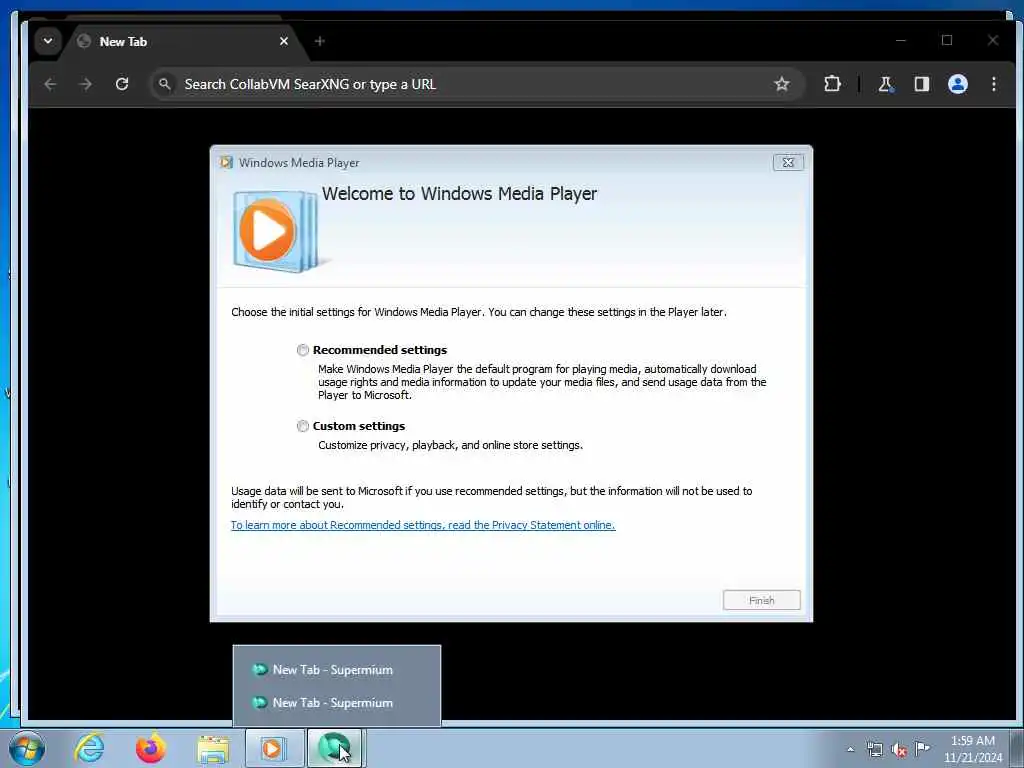
Task: Expand the tab search dropdown arrow
Action: (48, 41)
